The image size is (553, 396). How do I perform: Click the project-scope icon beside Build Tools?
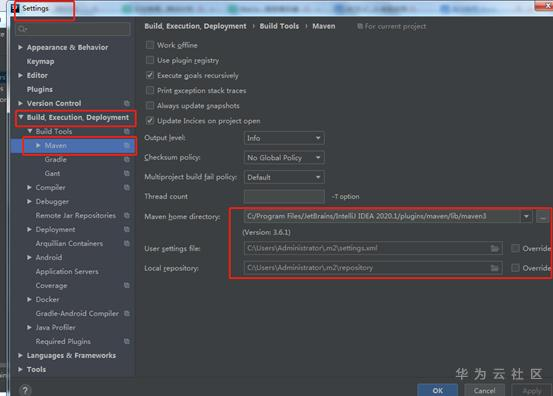coord(127,131)
